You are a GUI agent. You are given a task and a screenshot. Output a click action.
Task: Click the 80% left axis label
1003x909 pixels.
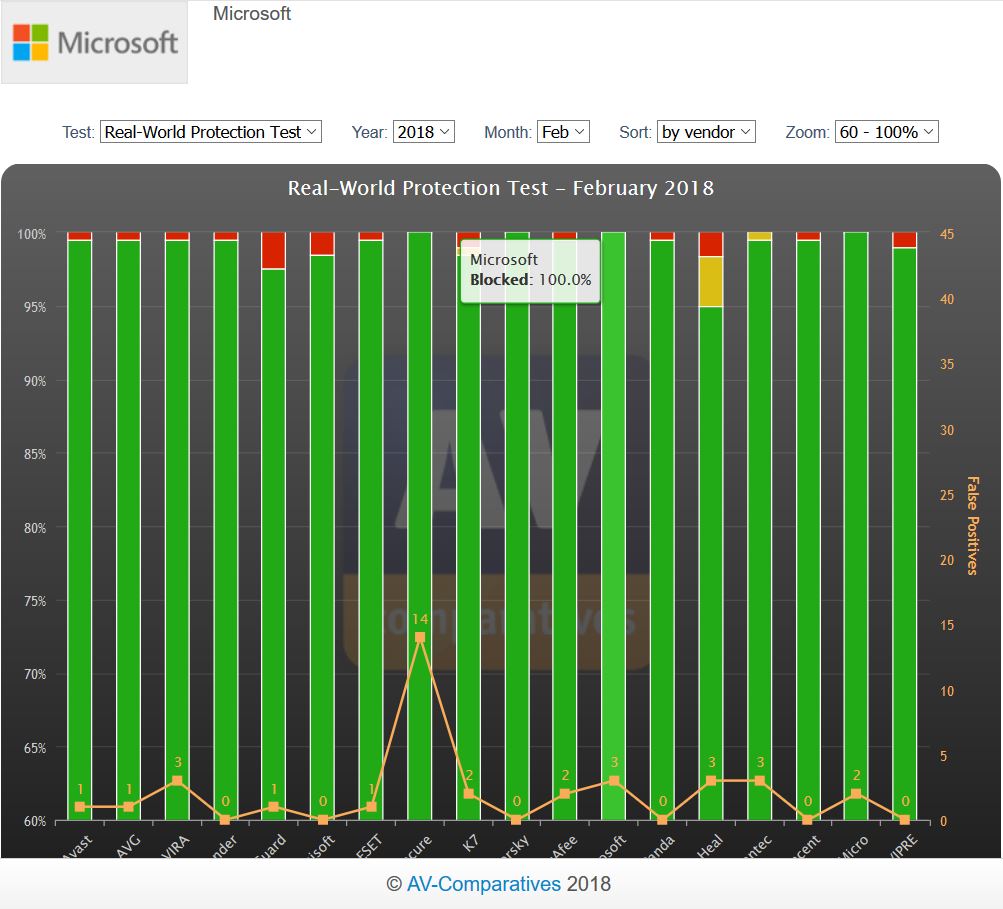tap(35, 528)
